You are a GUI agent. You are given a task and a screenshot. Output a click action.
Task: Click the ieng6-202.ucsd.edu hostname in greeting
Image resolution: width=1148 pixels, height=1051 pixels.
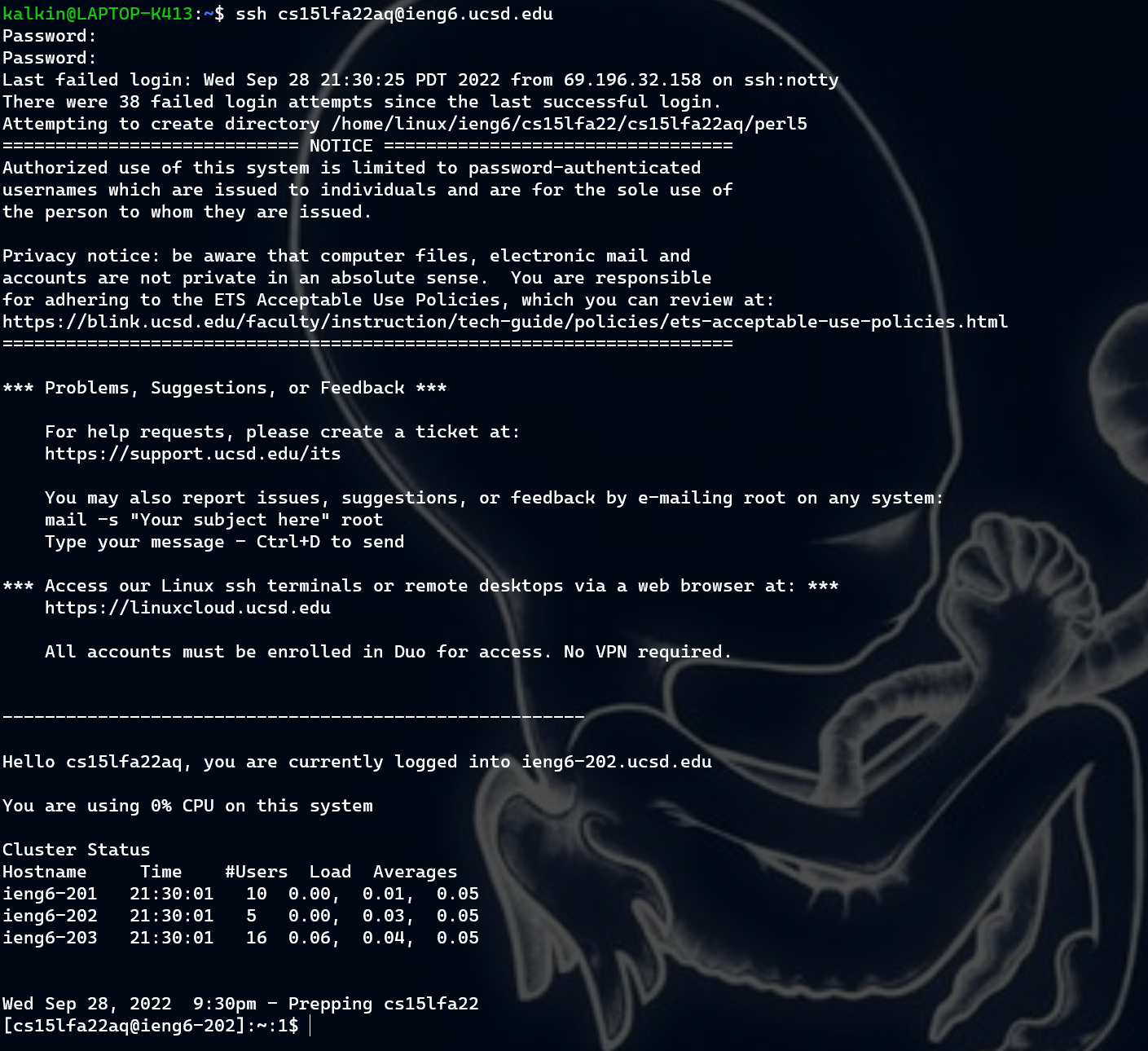pos(616,762)
